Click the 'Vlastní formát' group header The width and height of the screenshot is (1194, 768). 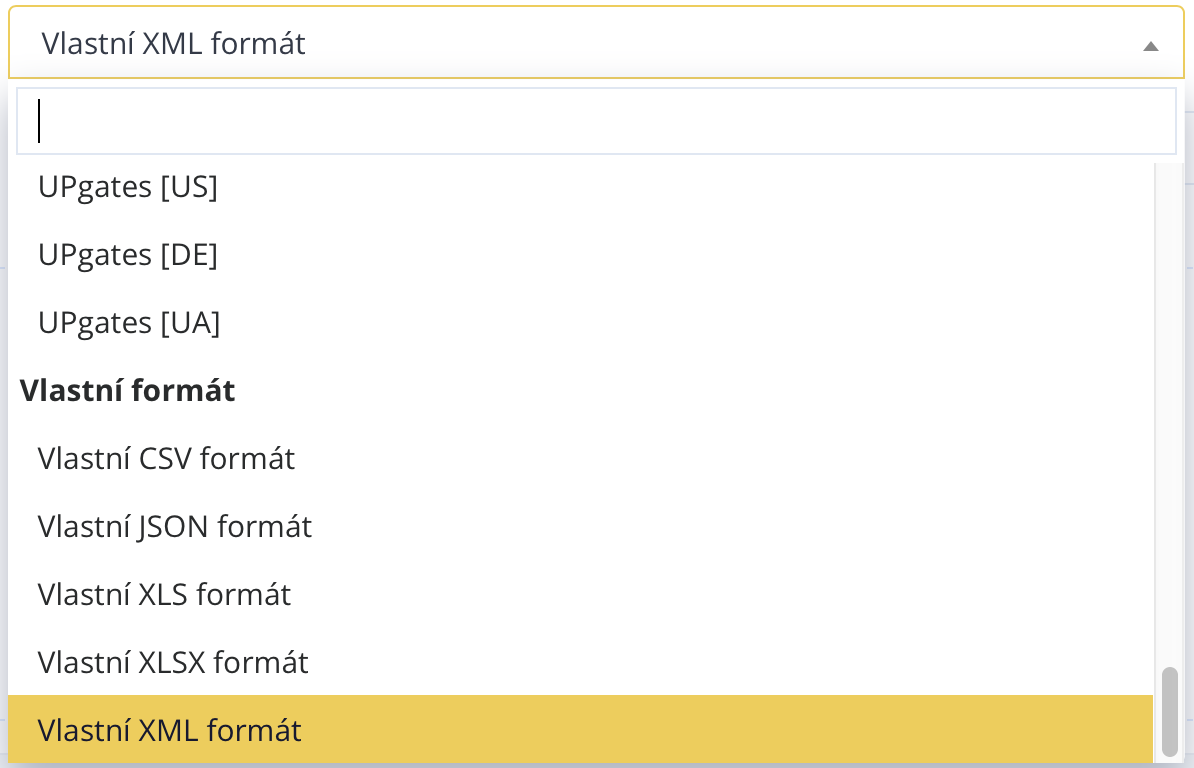(x=128, y=391)
